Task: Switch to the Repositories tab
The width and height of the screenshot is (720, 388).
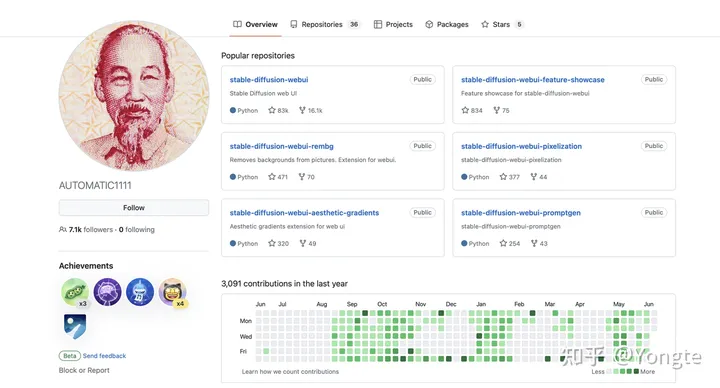Action: pyautogui.click(x=324, y=24)
